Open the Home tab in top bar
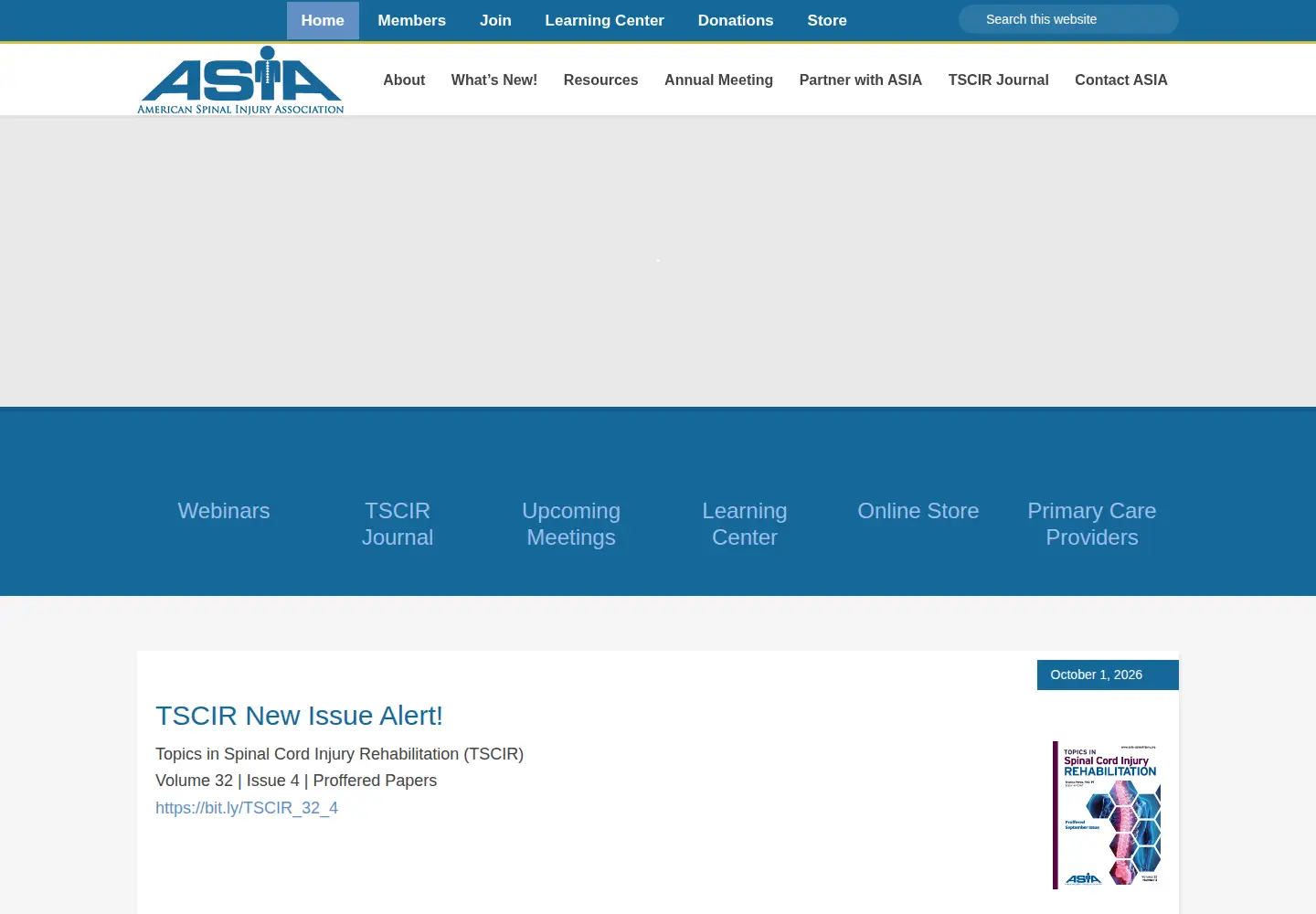 [x=323, y=20]
